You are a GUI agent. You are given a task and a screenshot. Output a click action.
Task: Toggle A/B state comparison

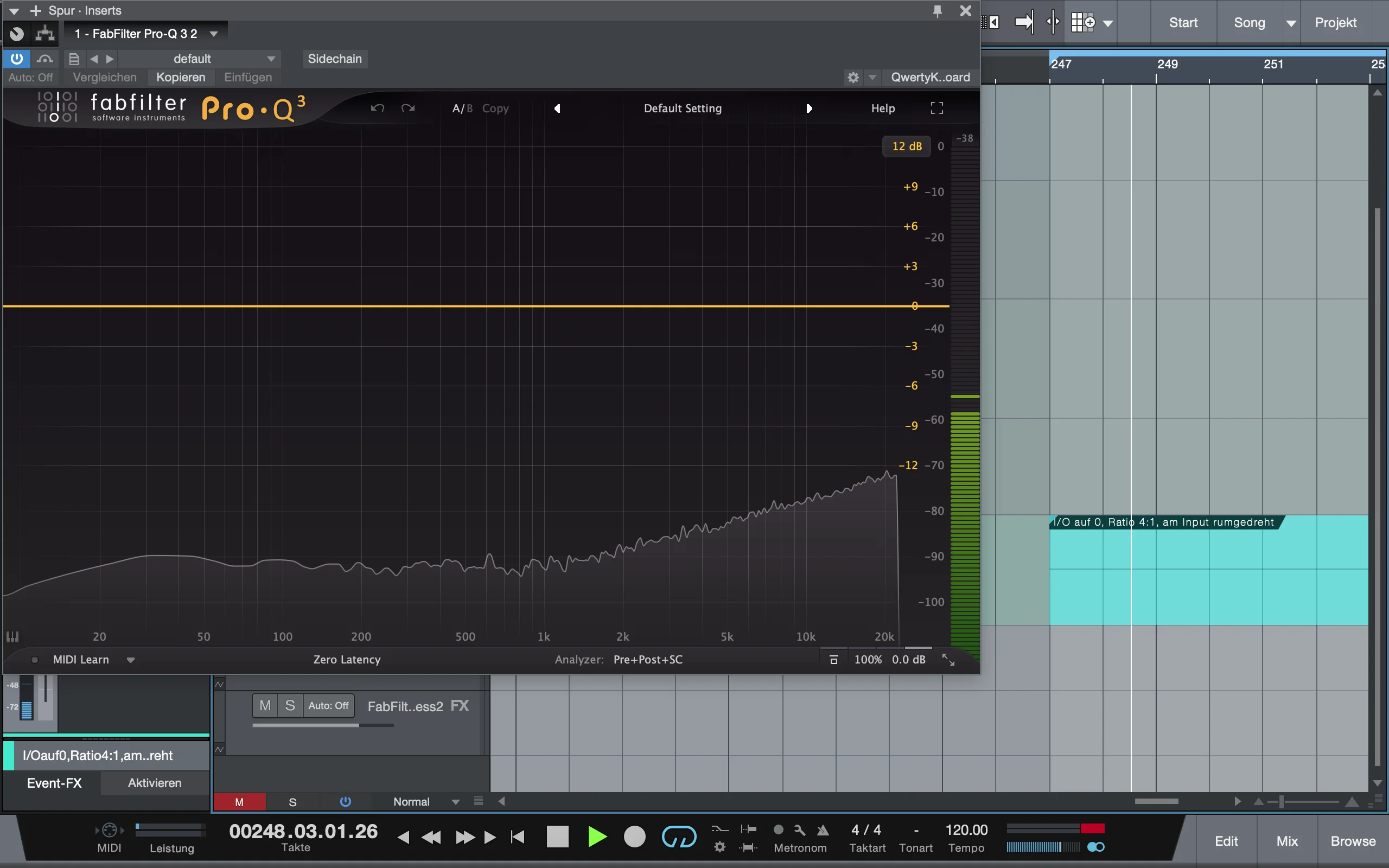pyautogui.click(x=462, y=108)
